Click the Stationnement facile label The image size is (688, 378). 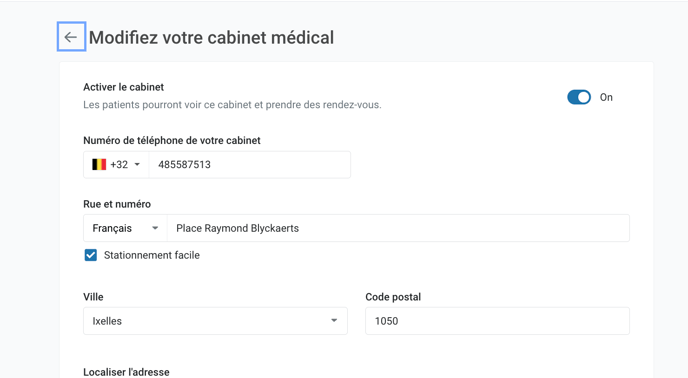click(152, 255)
